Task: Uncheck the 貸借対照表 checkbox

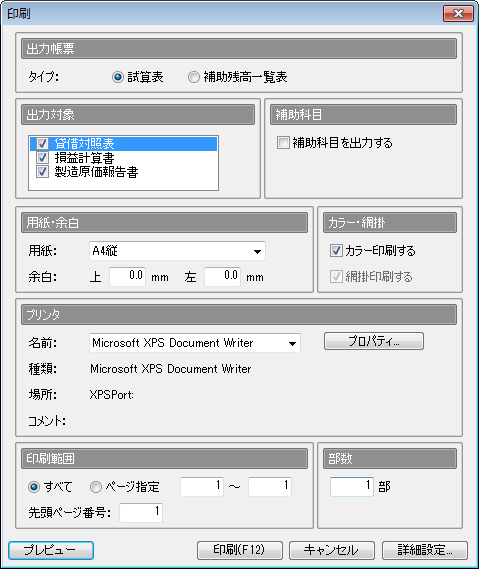Action: (42, 144)
